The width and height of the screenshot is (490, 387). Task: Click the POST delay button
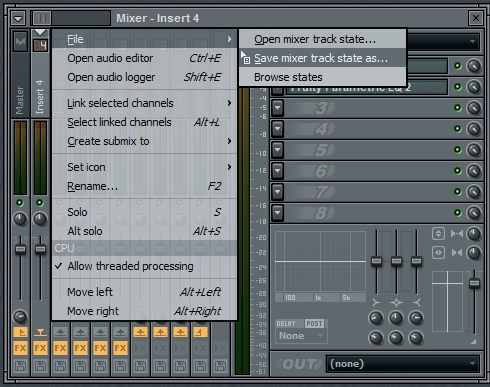(x=314, y=324)
